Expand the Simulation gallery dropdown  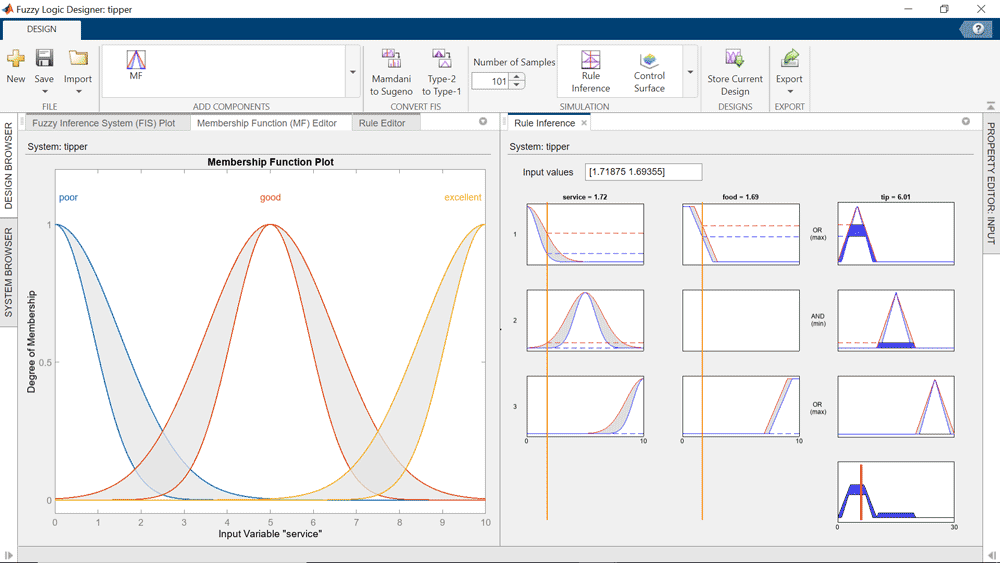[690, 72]
